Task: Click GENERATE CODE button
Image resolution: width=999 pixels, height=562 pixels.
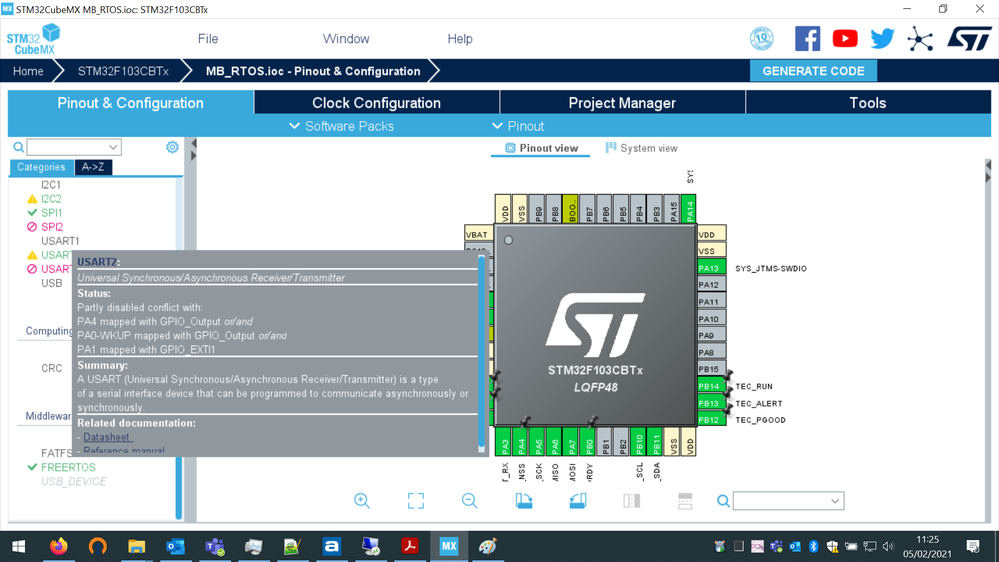Action: [813, 71]
